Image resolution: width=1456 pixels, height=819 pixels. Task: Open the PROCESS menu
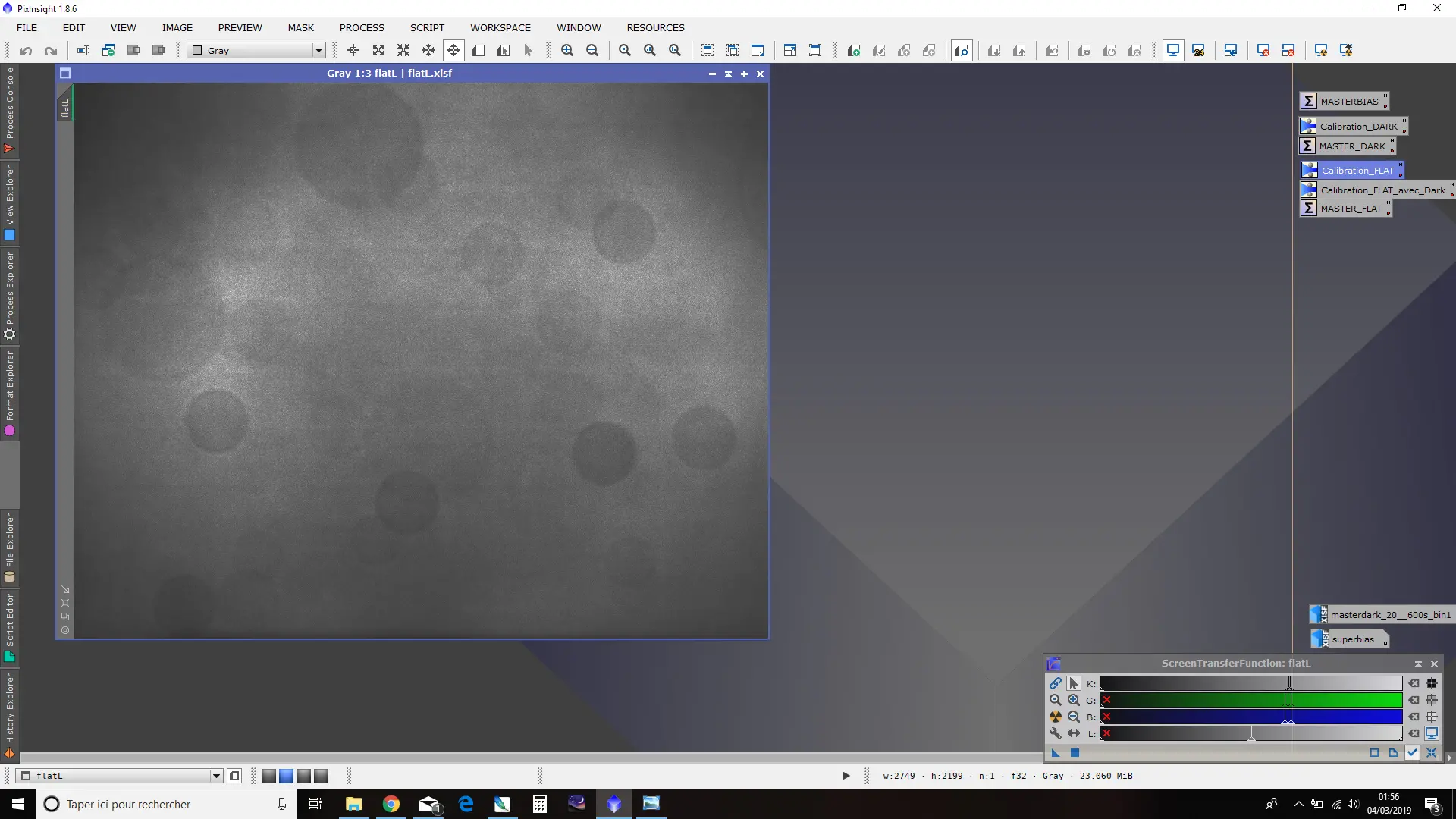[x=362, y=27]
